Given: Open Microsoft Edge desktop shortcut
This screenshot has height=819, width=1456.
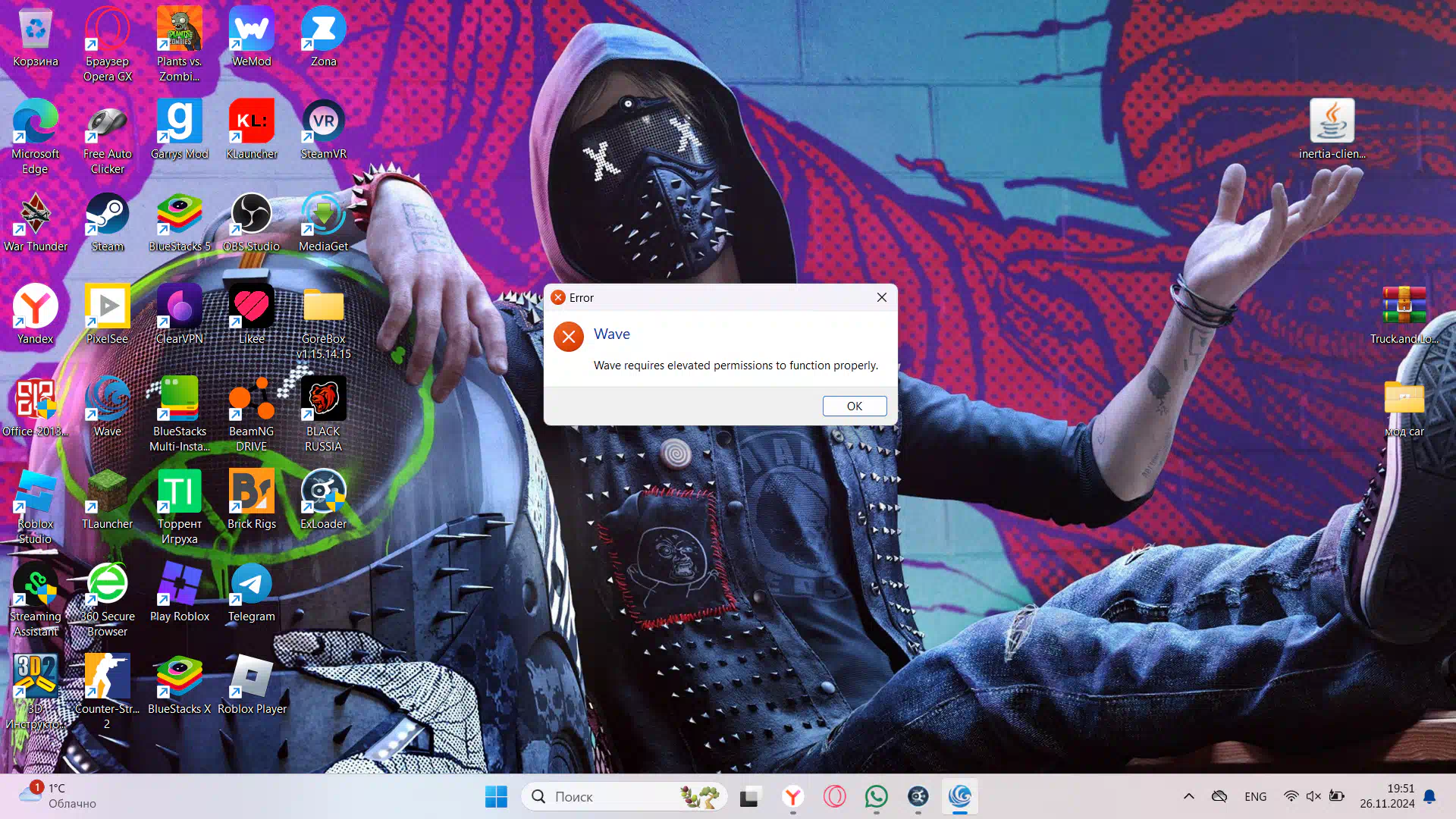Looking at the screenshot, I should coord(36,136).
